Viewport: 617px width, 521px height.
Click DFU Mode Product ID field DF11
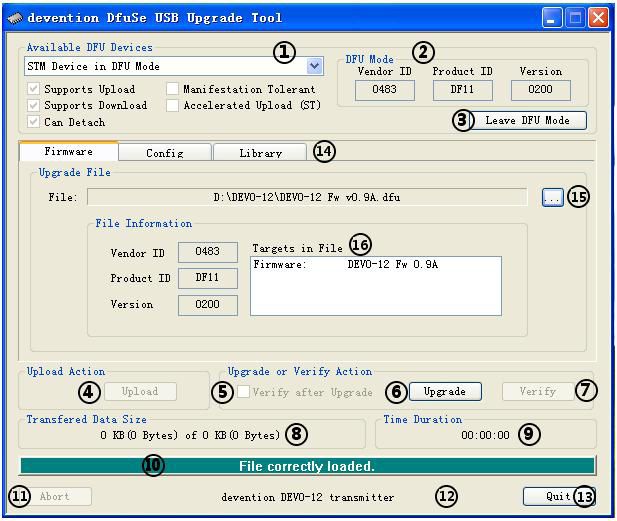tap(462, 90)
